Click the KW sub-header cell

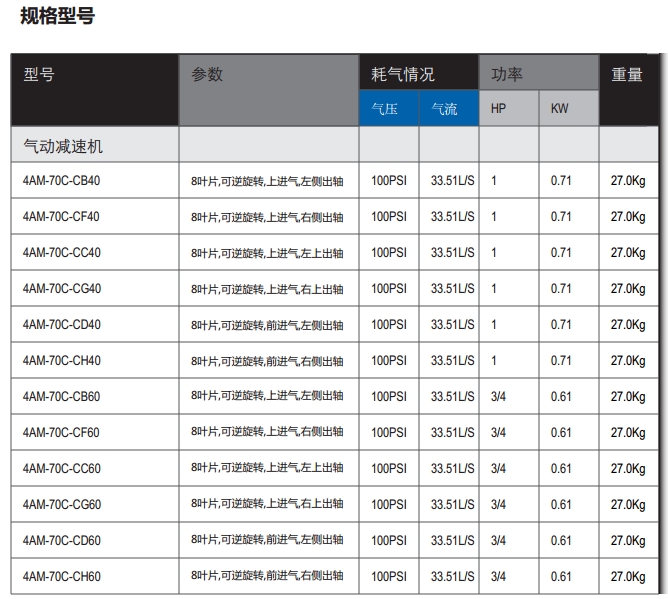559,109
